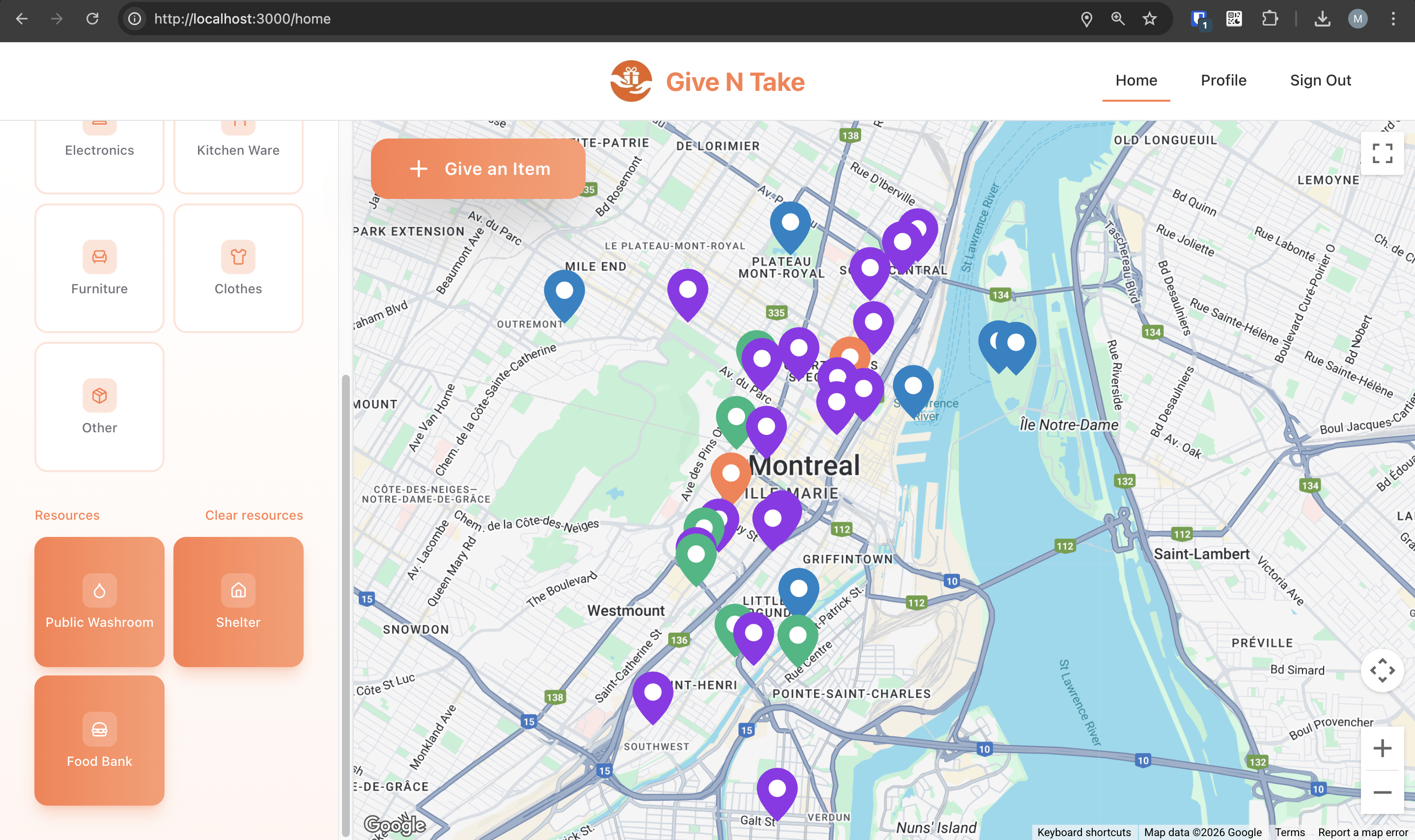The height and width of the screenshot is (840, 1415).
Task: Toggle the Shelter resource filter
Action: tap(238, 602)
